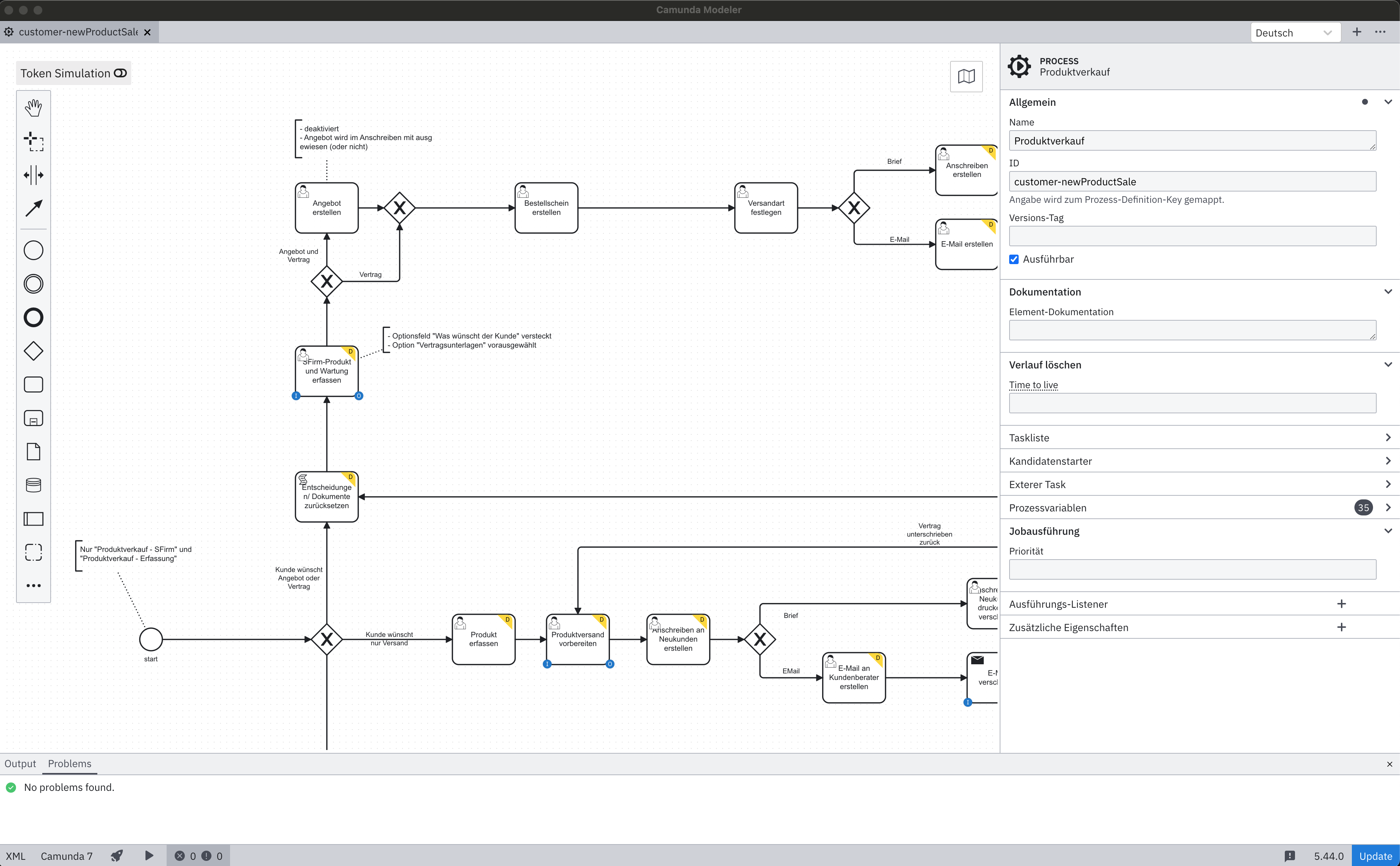Open the errors and warnings counter
The height and width of the screenshot is (866, 1400).
pos(199,856)
